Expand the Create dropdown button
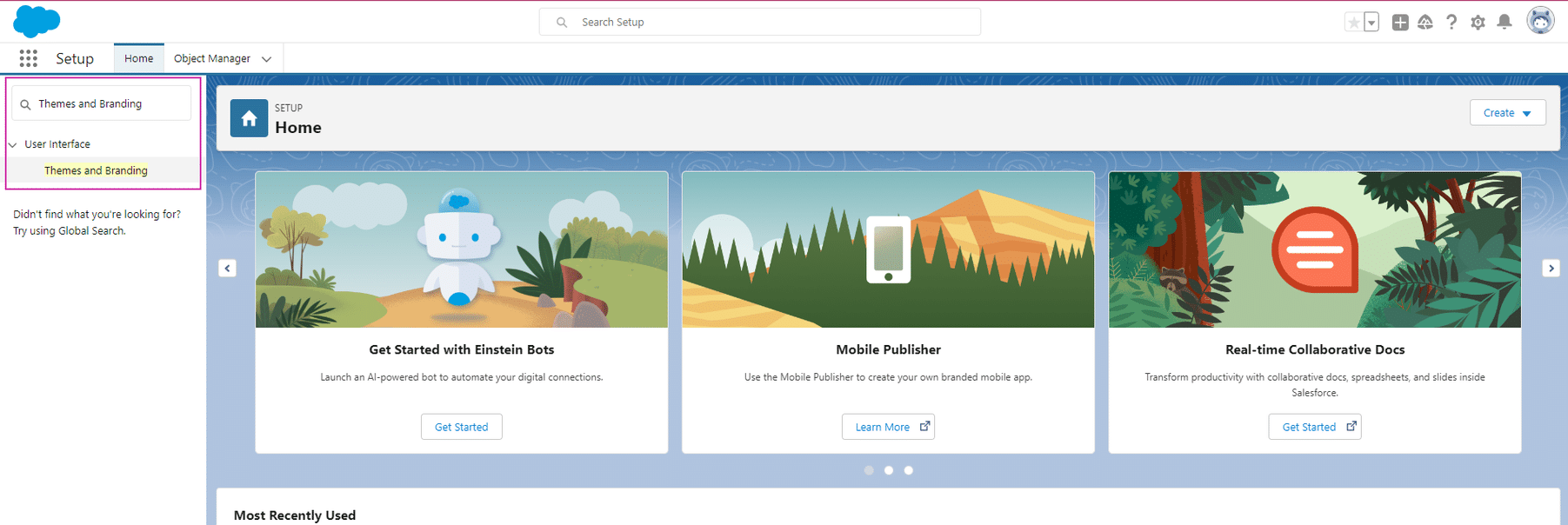Image resolution: width=1568 pixels, height=525 pixels. pos(1507,113)
